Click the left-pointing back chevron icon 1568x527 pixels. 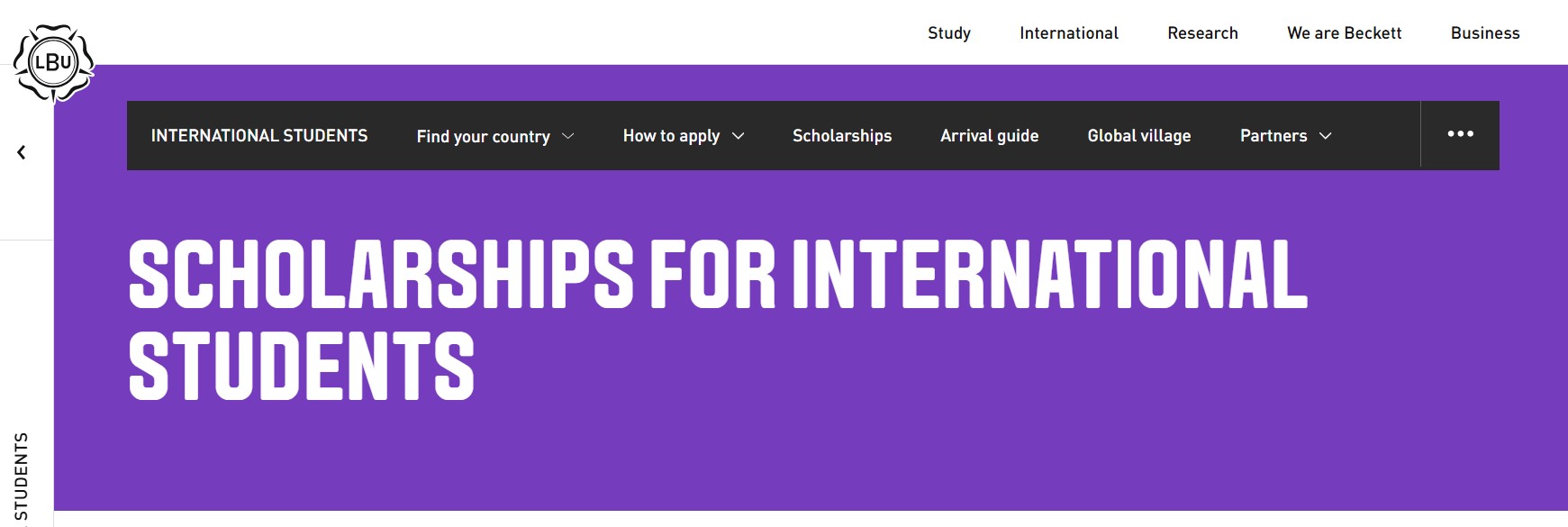22,152
